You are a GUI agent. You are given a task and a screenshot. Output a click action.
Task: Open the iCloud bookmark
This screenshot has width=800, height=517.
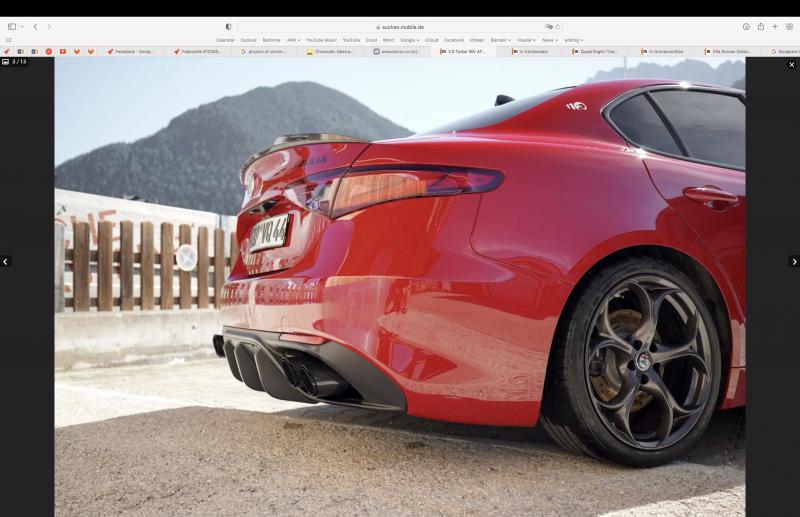coord(431,40)
